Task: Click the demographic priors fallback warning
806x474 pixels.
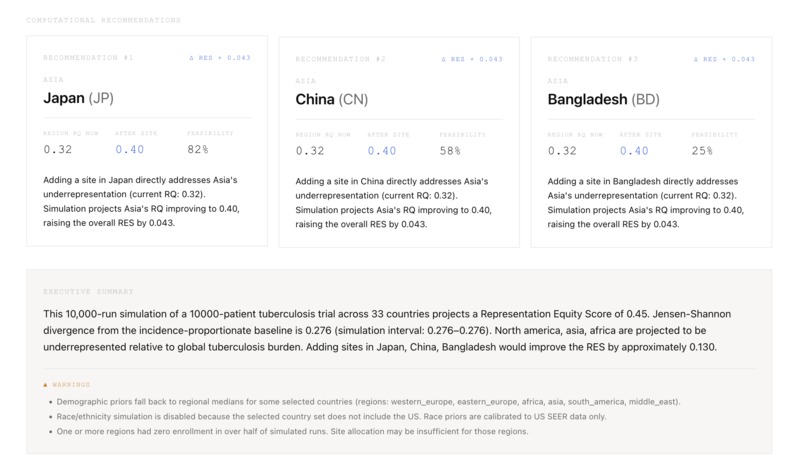Action: point(368,402)
